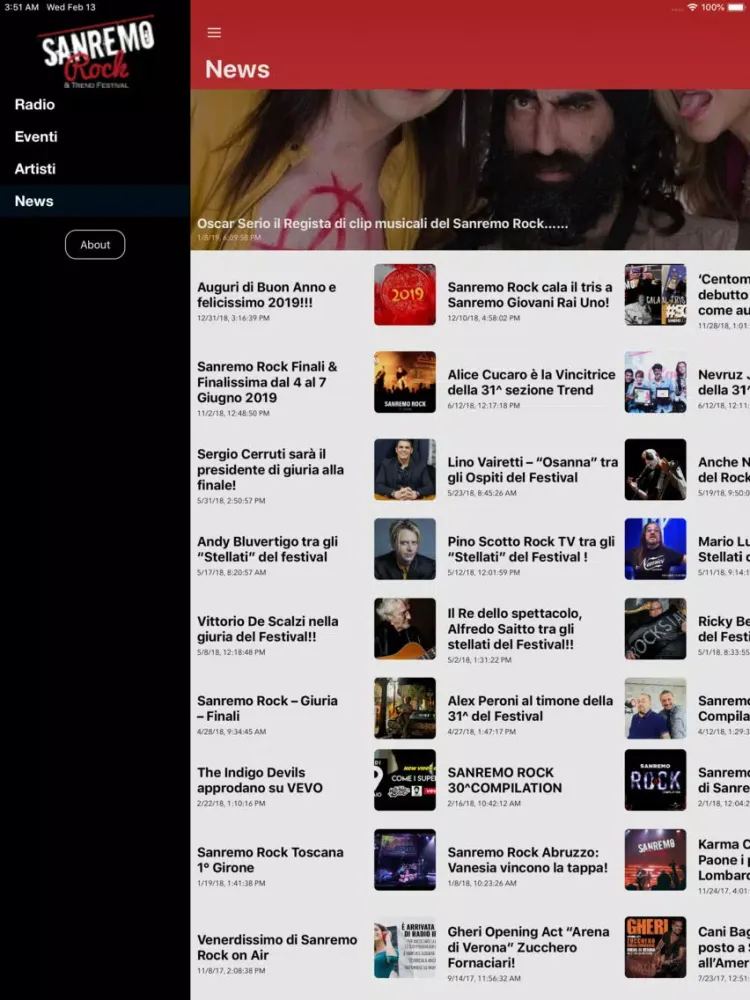Tap the Lino Vairetti guitarist thumbnail

(656, 469)
